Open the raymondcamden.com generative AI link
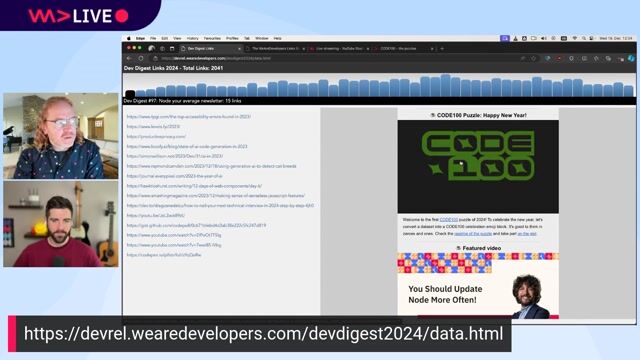This screenshot has width=640, height=360. pyautogui.click(x=211, y=166)
